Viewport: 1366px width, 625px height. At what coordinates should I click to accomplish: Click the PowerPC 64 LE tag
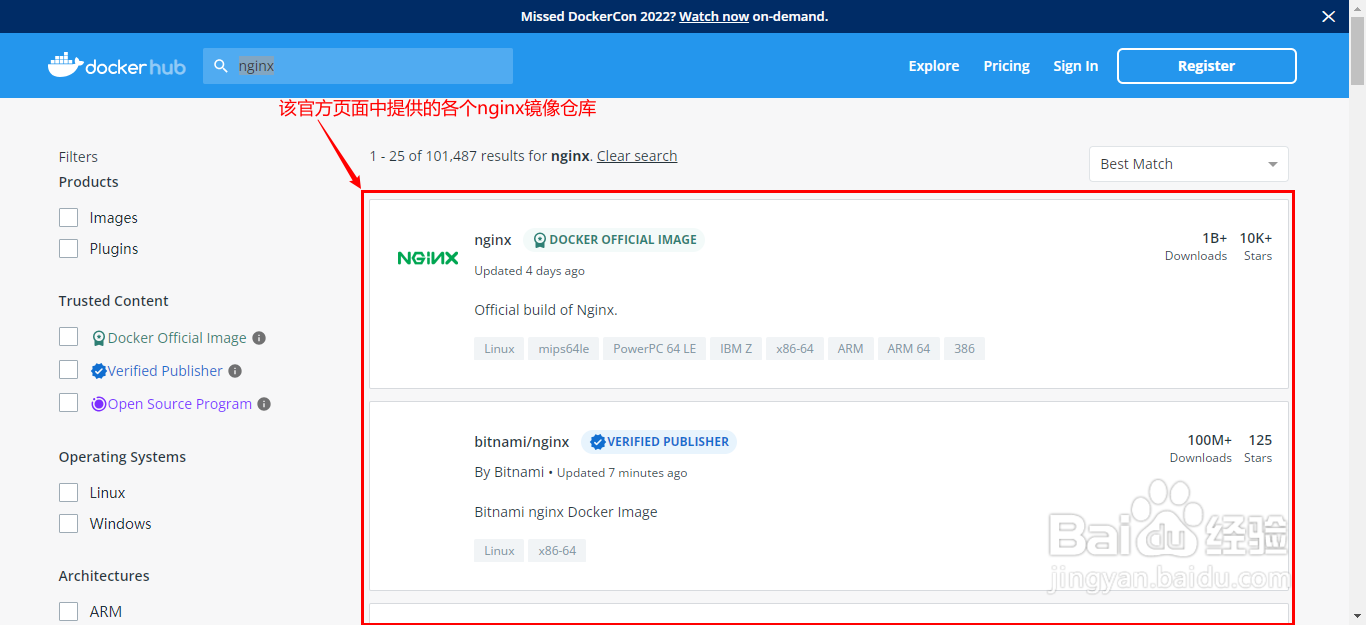tap(654, 349)
